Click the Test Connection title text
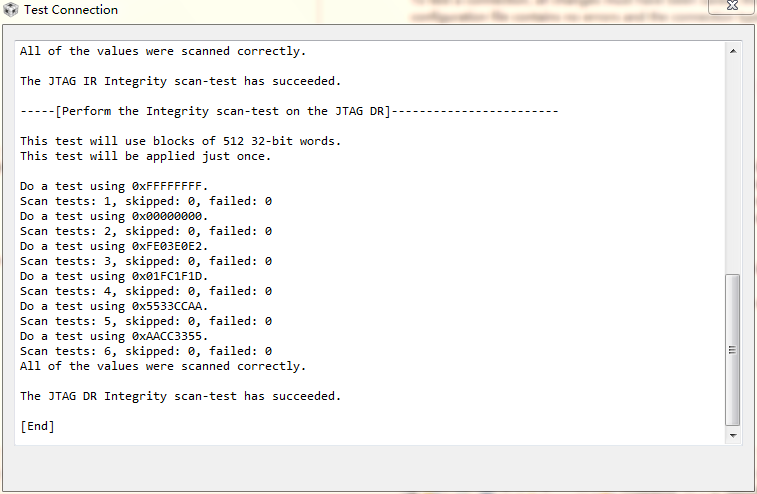Screen dimensions: 757x494 [x=70, y=10]
